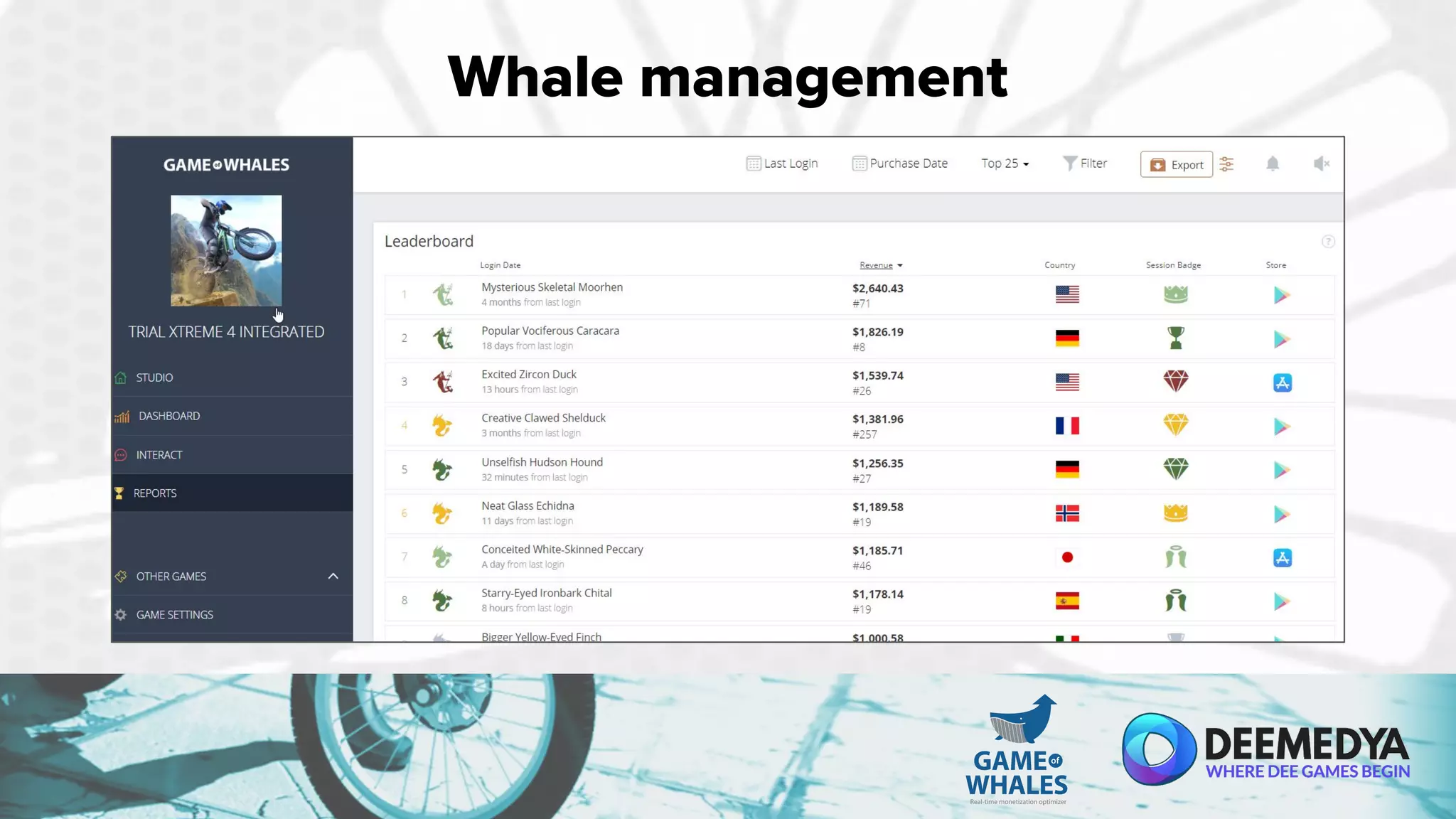The width and height of the screenshot is (1456, 819).
Task: Open the Top 25 dropdown
Action: (1005, 164)
